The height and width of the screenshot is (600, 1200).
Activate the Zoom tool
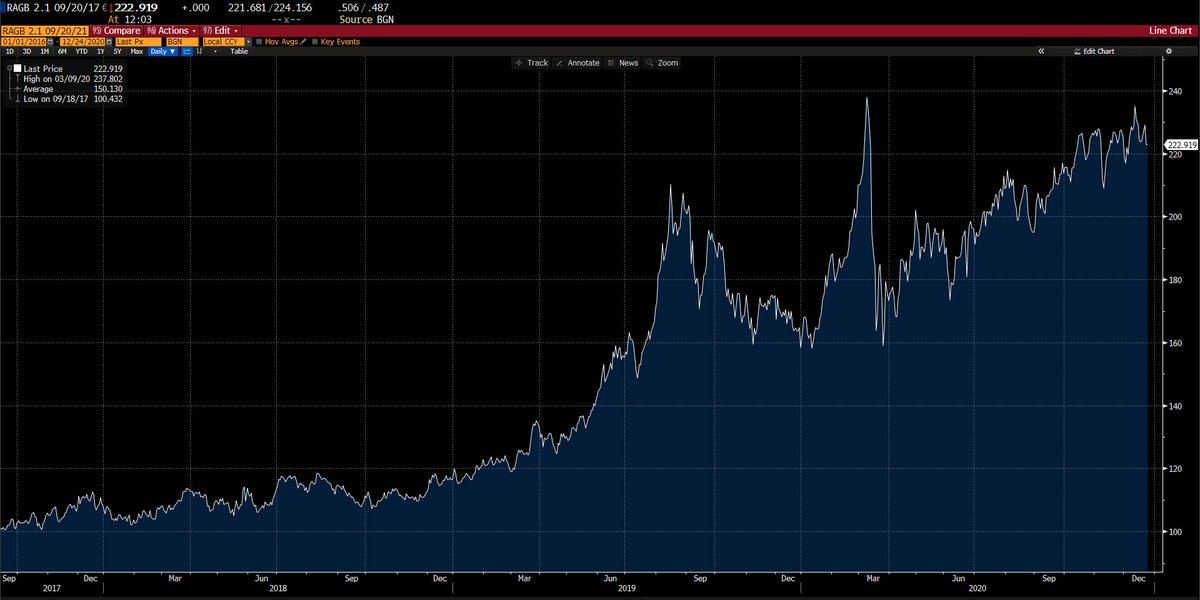pos(662,62)
